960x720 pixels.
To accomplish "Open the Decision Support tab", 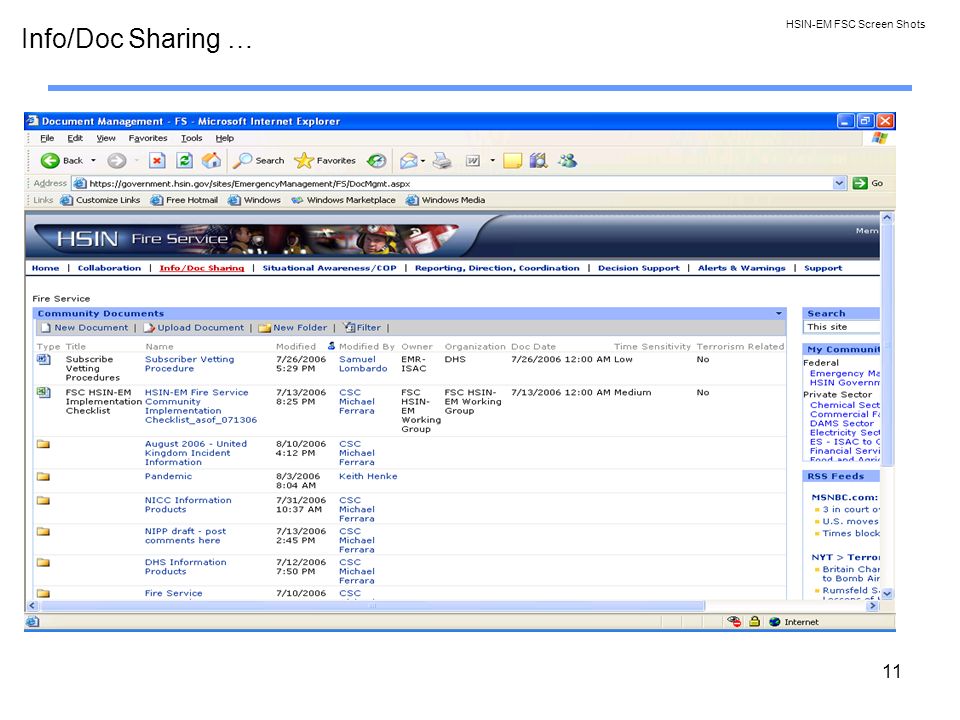I will (639, 268).
